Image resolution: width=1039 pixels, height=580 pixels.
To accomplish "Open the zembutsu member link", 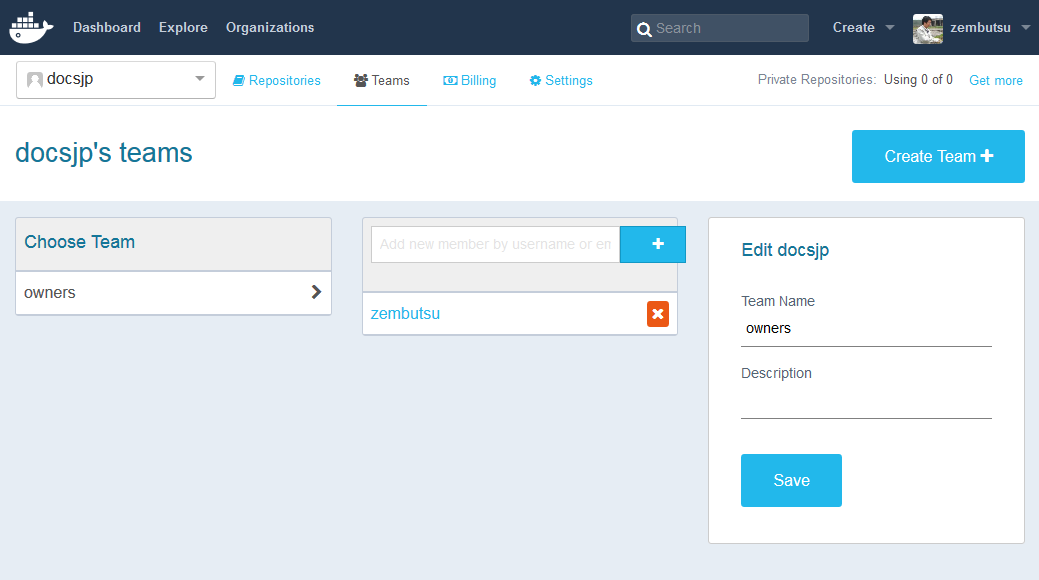I will (406, 314).
